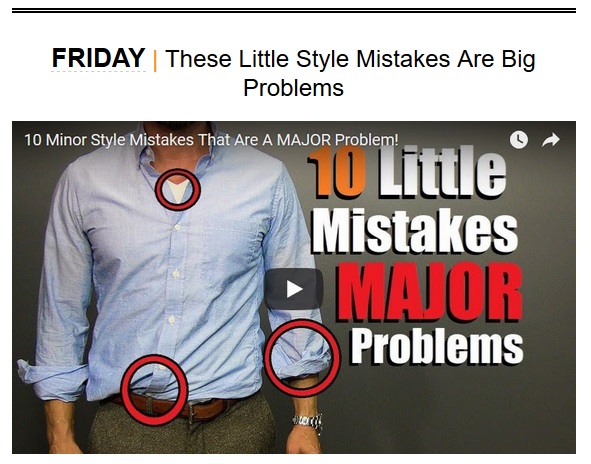Click the red circle on the rolled sleeve

click(302, 357)
